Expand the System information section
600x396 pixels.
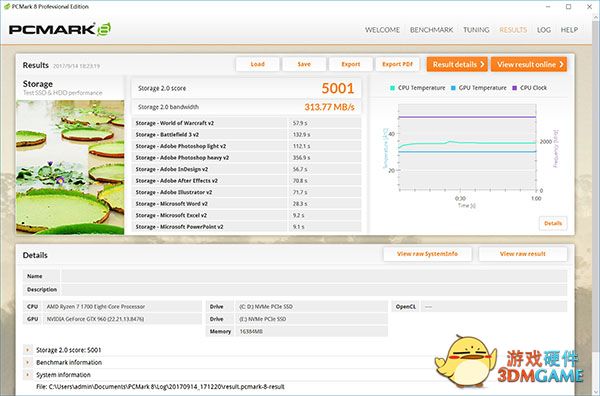[28, 375]
